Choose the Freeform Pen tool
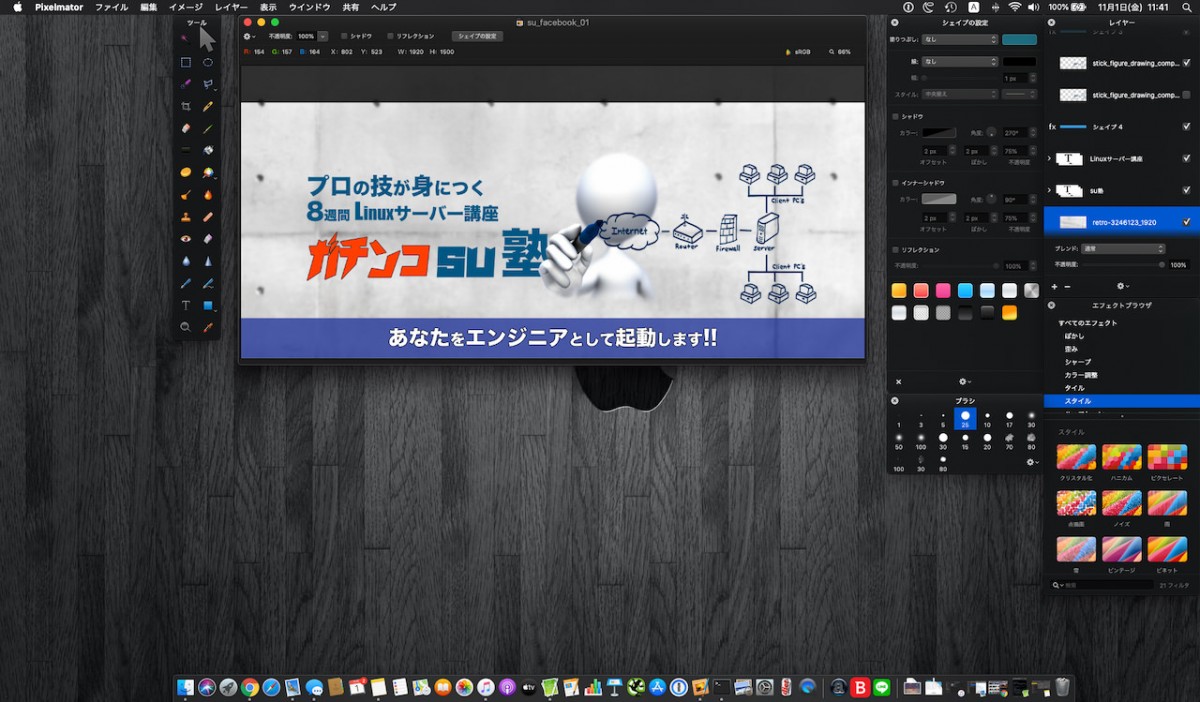Viewport: 1200px width, 702px height. (208, 283)
